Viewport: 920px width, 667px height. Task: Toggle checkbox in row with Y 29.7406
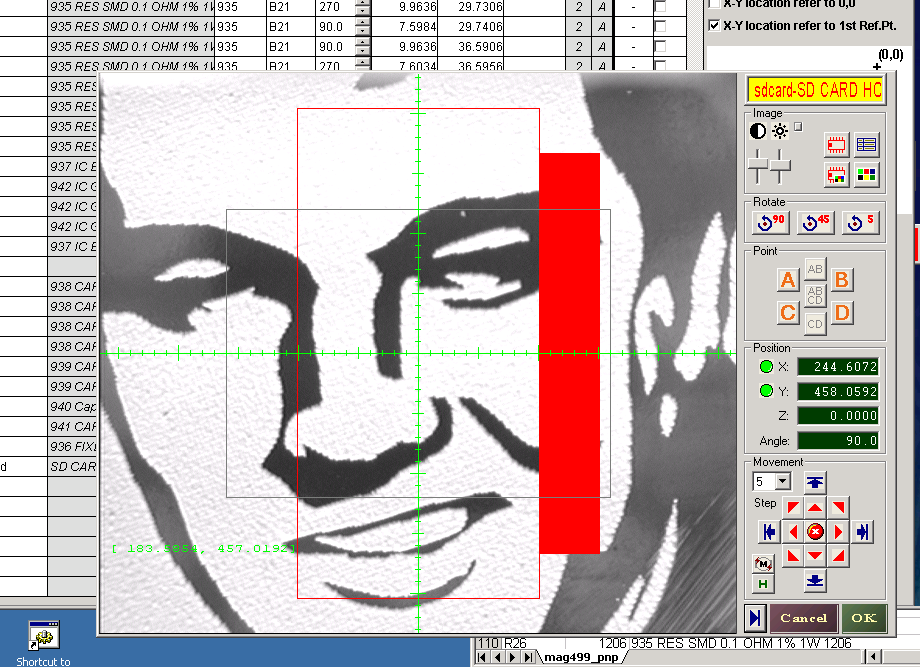coord(661,26)
